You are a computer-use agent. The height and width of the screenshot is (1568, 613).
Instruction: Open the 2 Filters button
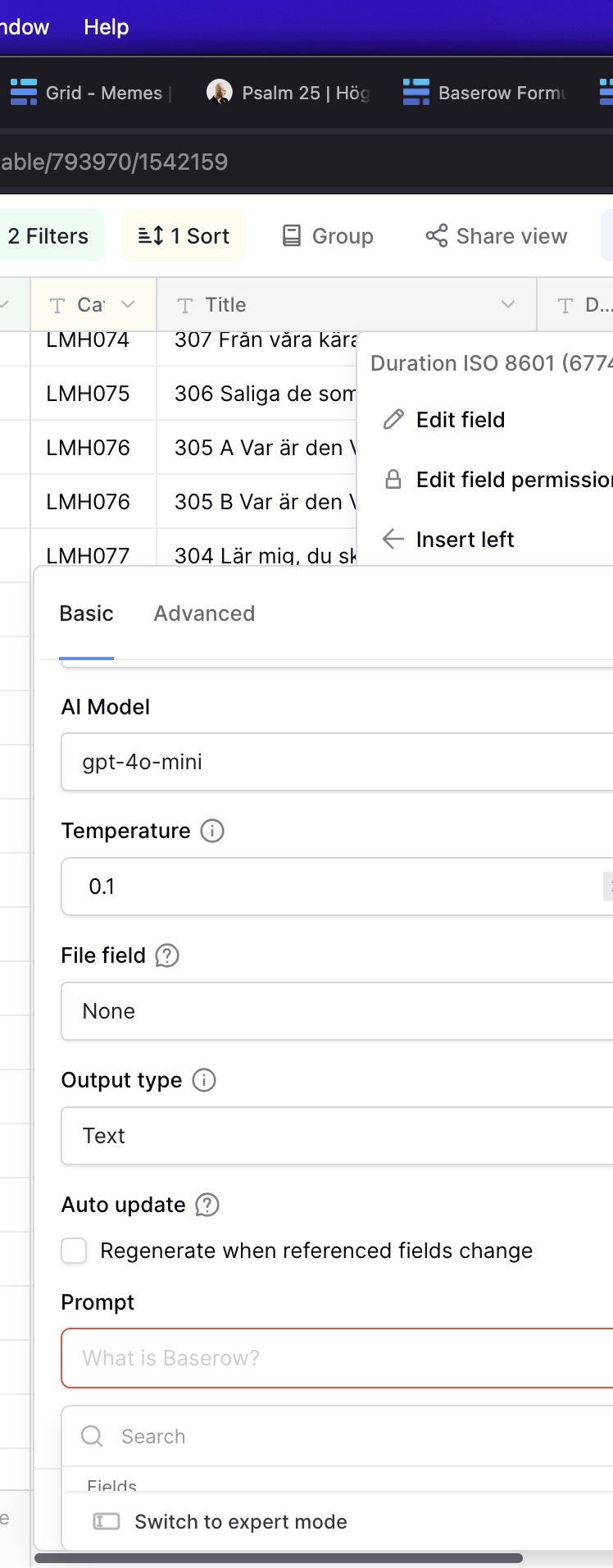click(x=48, y=236)
